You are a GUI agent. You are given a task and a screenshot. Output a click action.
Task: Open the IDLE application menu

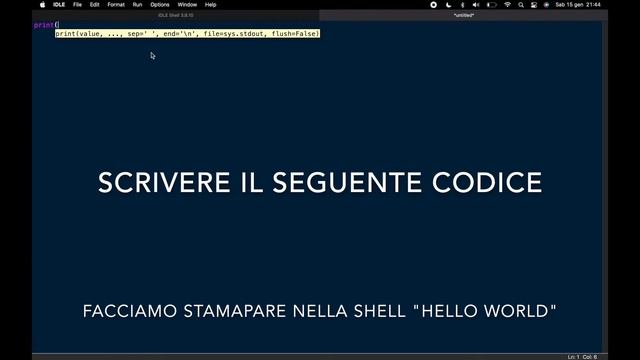[59, 5]
